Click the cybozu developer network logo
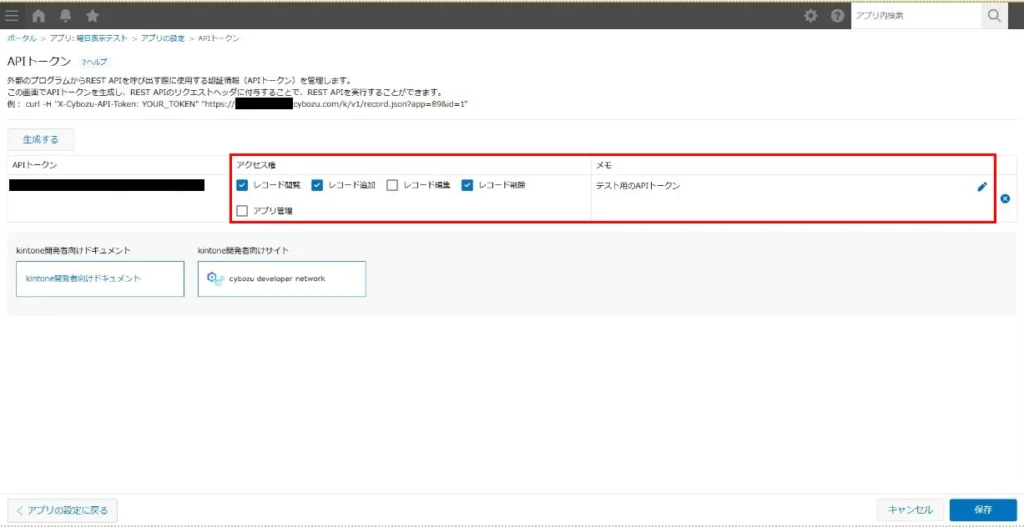 click(281, 279)
